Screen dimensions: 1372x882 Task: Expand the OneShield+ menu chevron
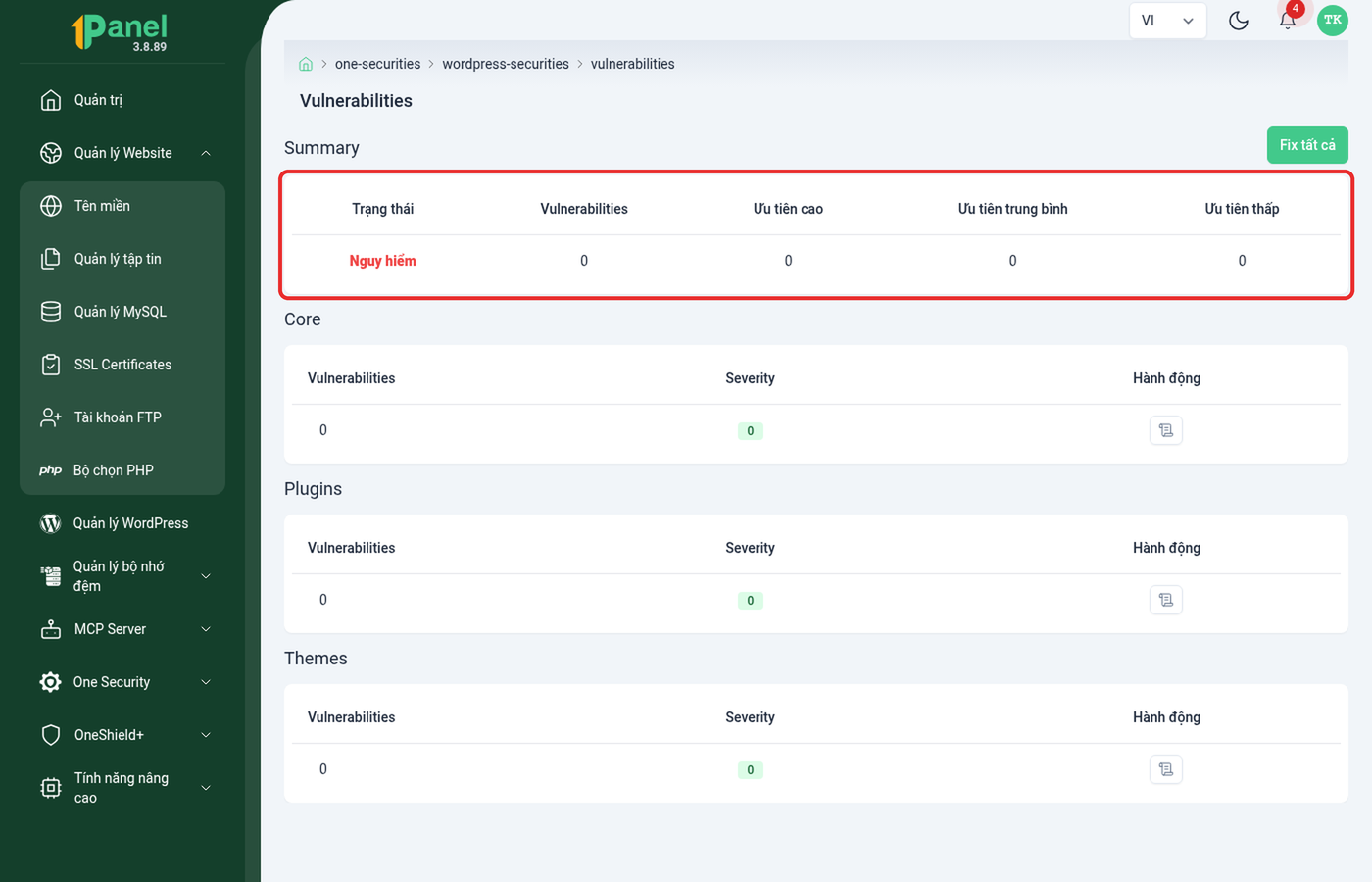(206, 735)
